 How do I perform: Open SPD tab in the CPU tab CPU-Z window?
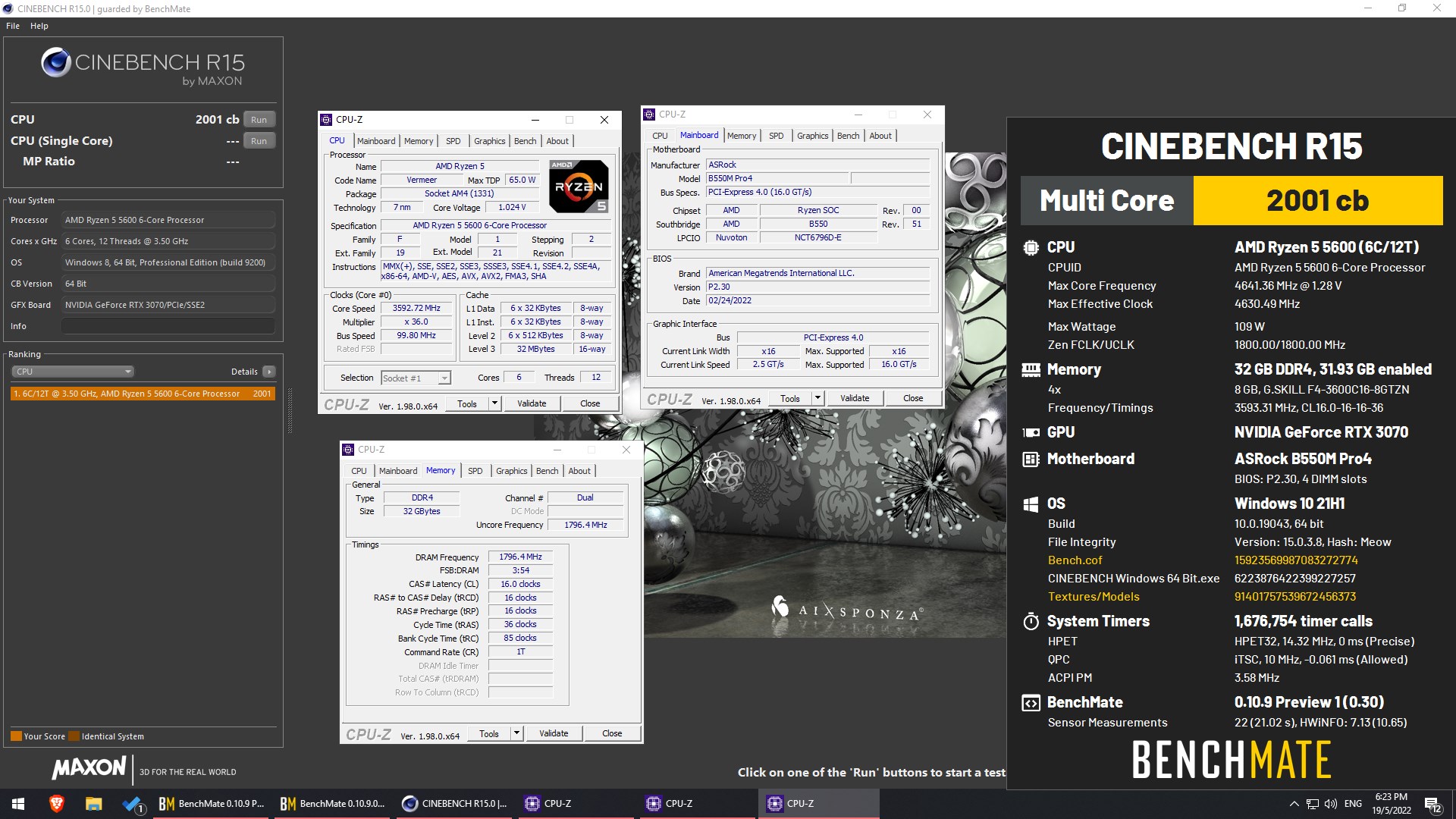[453, 141]
